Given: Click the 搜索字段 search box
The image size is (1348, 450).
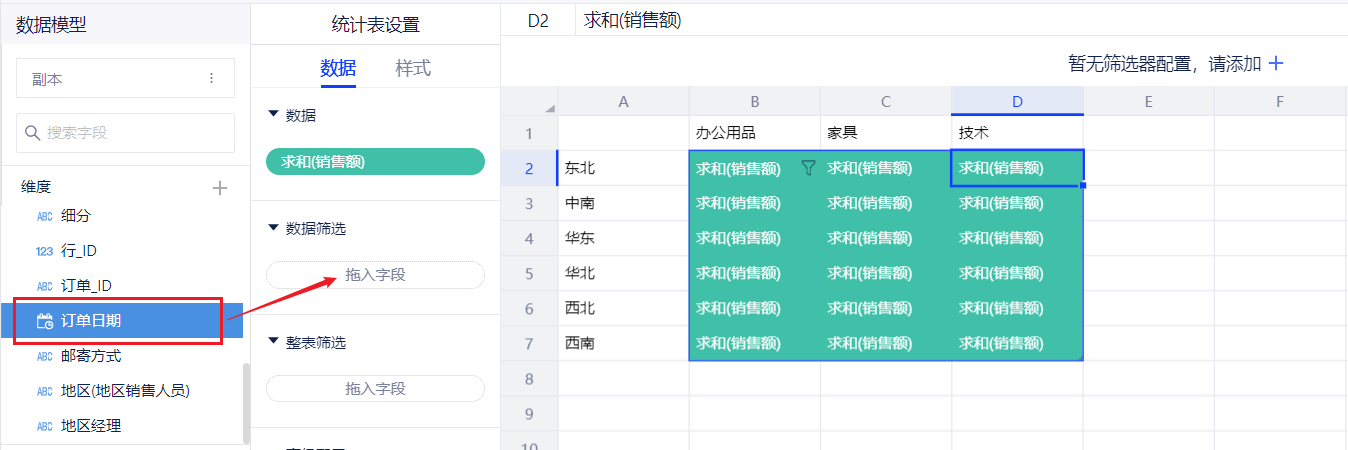Looking at the screenshot, I should [125, 132].
